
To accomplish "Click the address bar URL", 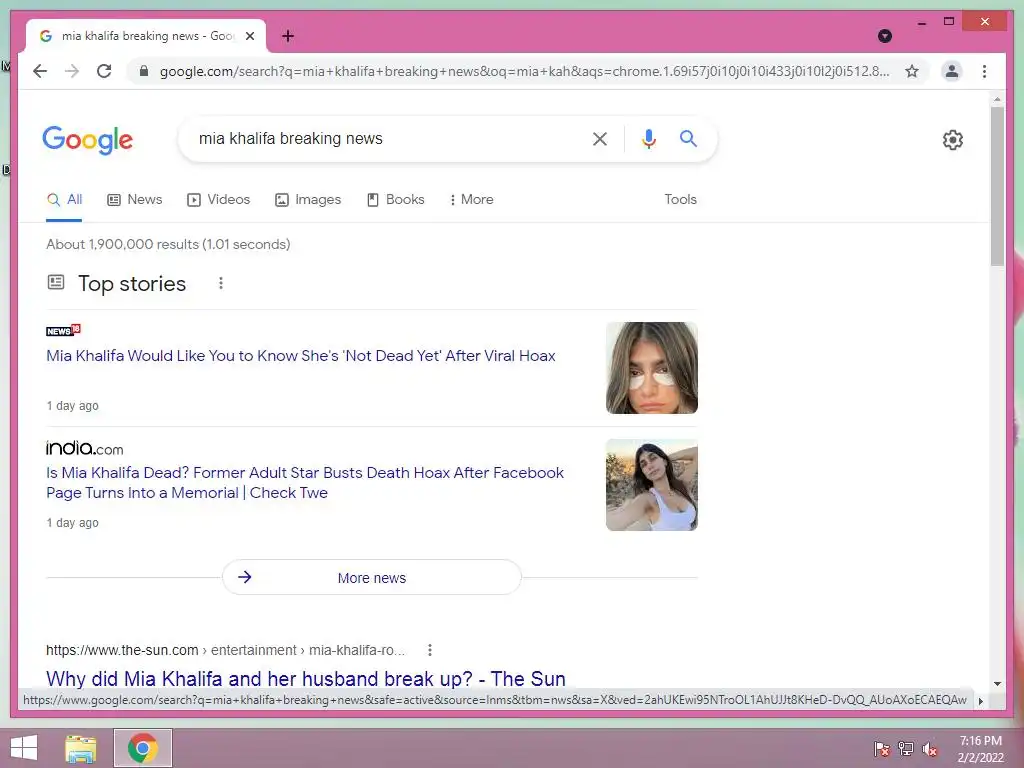I will point(524,71).
